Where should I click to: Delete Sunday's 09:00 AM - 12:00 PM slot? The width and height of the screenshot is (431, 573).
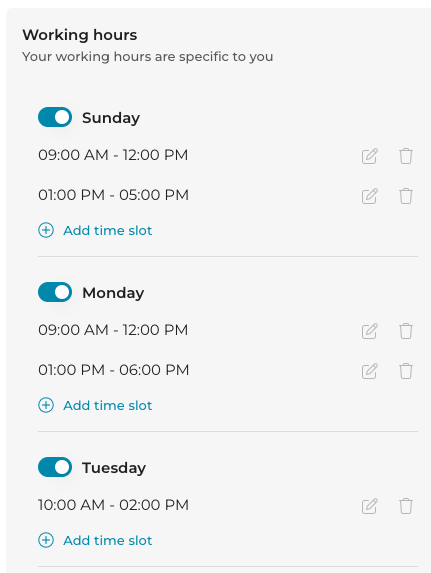coord(406,156)
